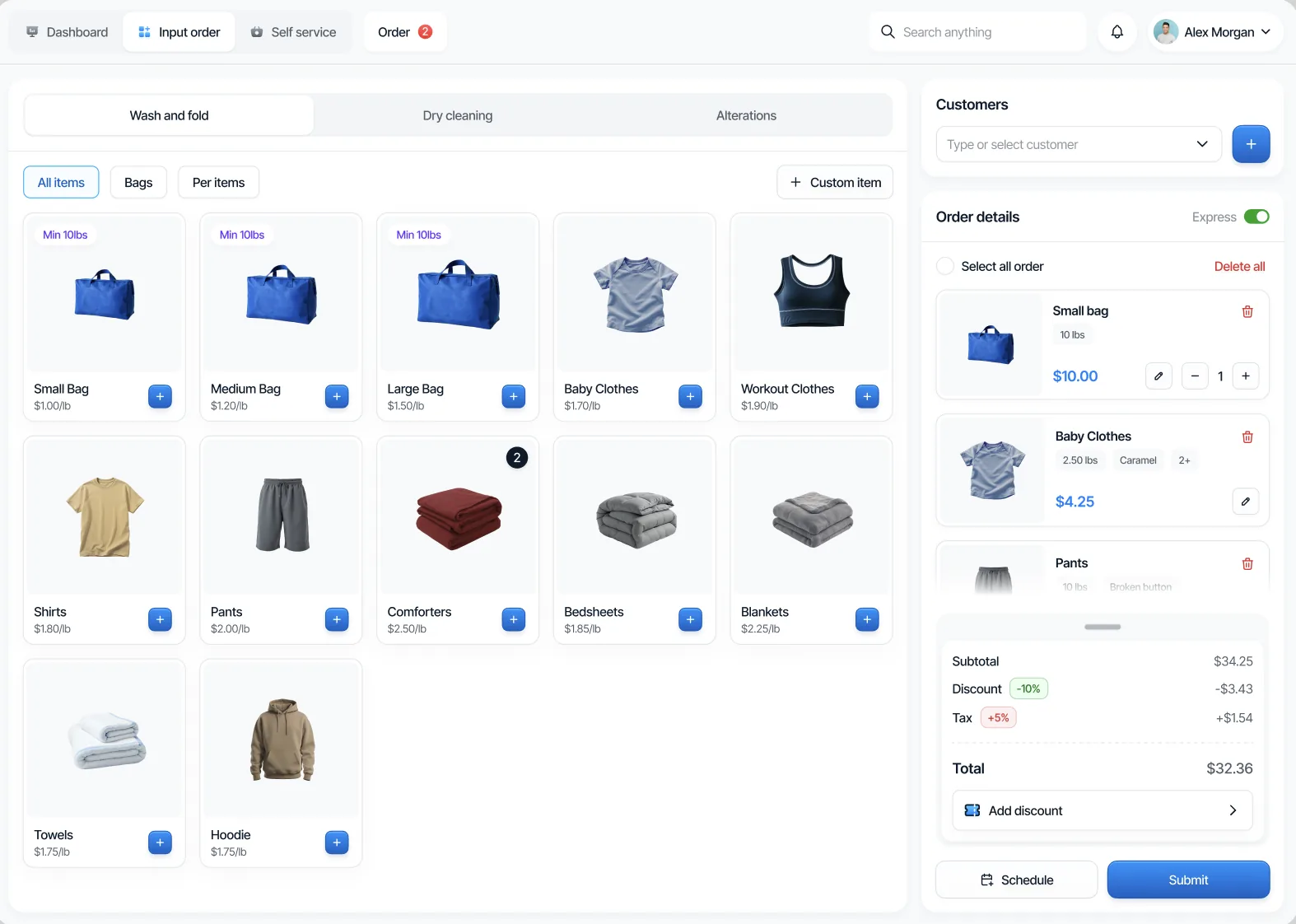Filter by Per items
Screen dimensions: 1296x924
pos(218,183)
